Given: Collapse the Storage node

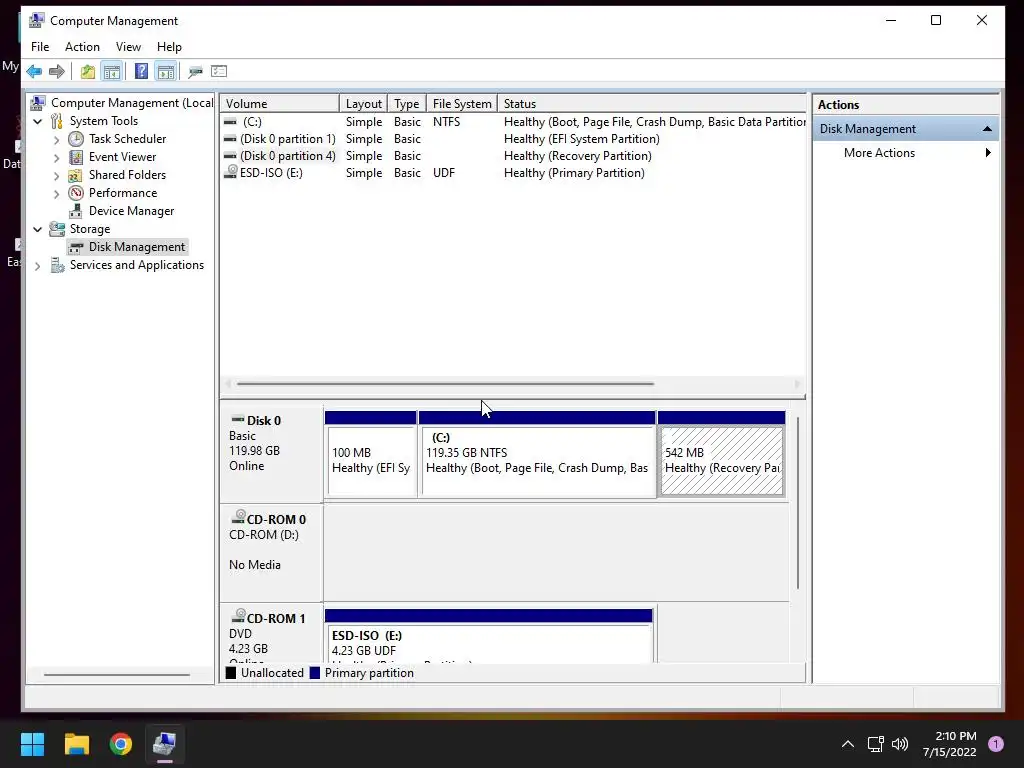Looking at the screenshot, I should point(38,229).
